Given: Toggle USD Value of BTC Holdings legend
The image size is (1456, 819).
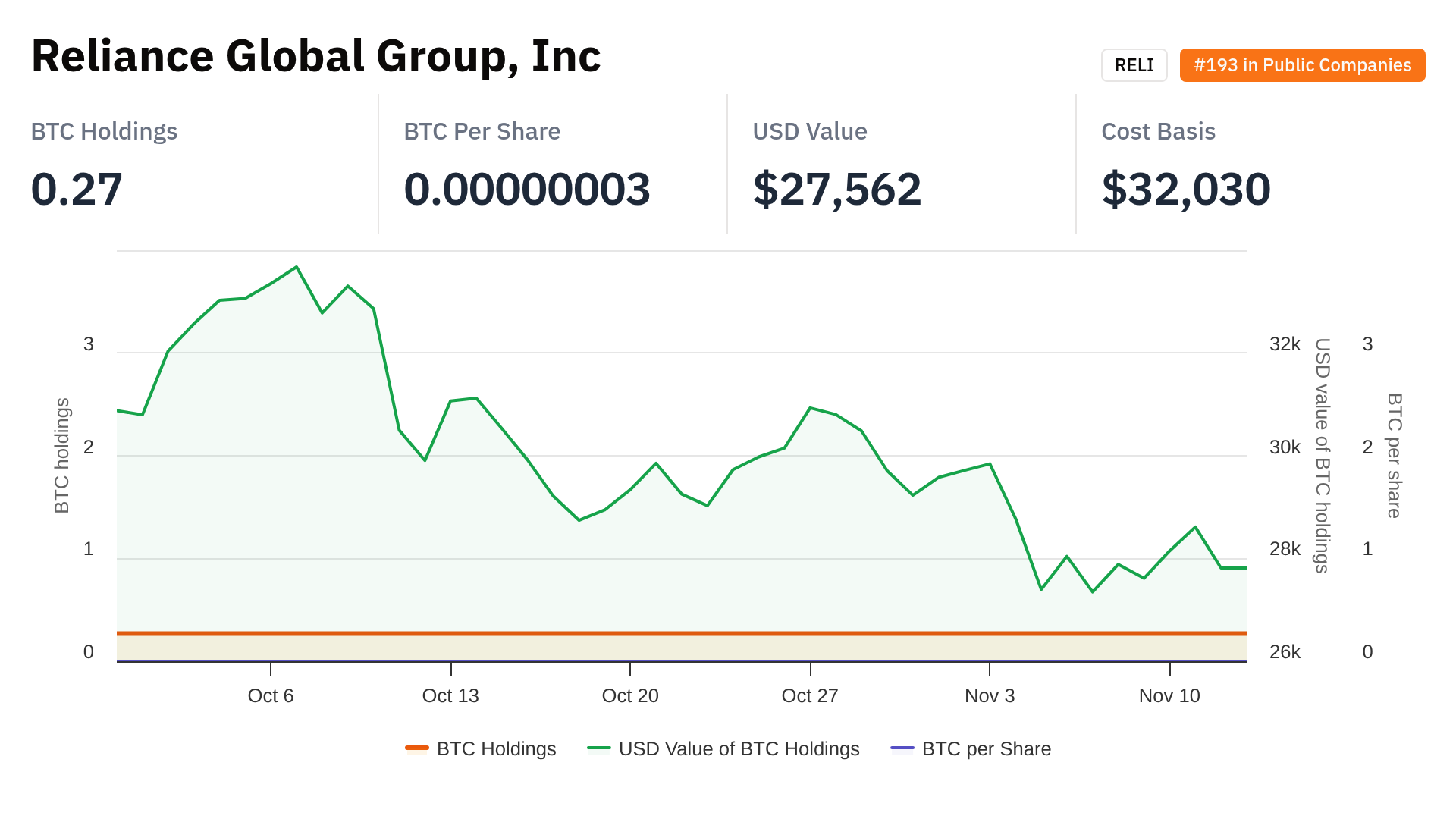Looking at the screenshot, I should (739, 748).
